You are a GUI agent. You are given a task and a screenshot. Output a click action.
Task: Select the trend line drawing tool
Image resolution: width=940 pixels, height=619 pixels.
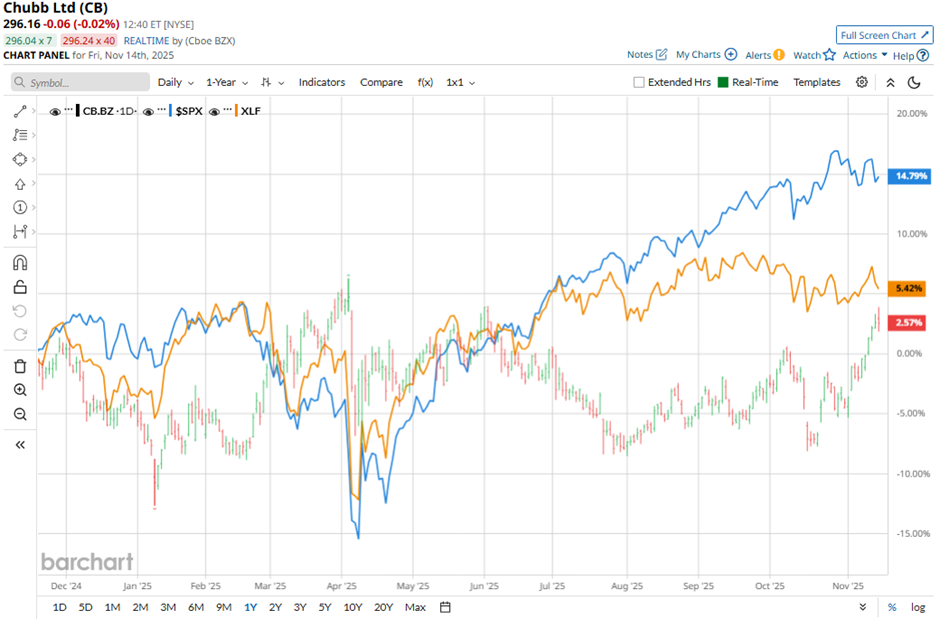tap(20, 111)
